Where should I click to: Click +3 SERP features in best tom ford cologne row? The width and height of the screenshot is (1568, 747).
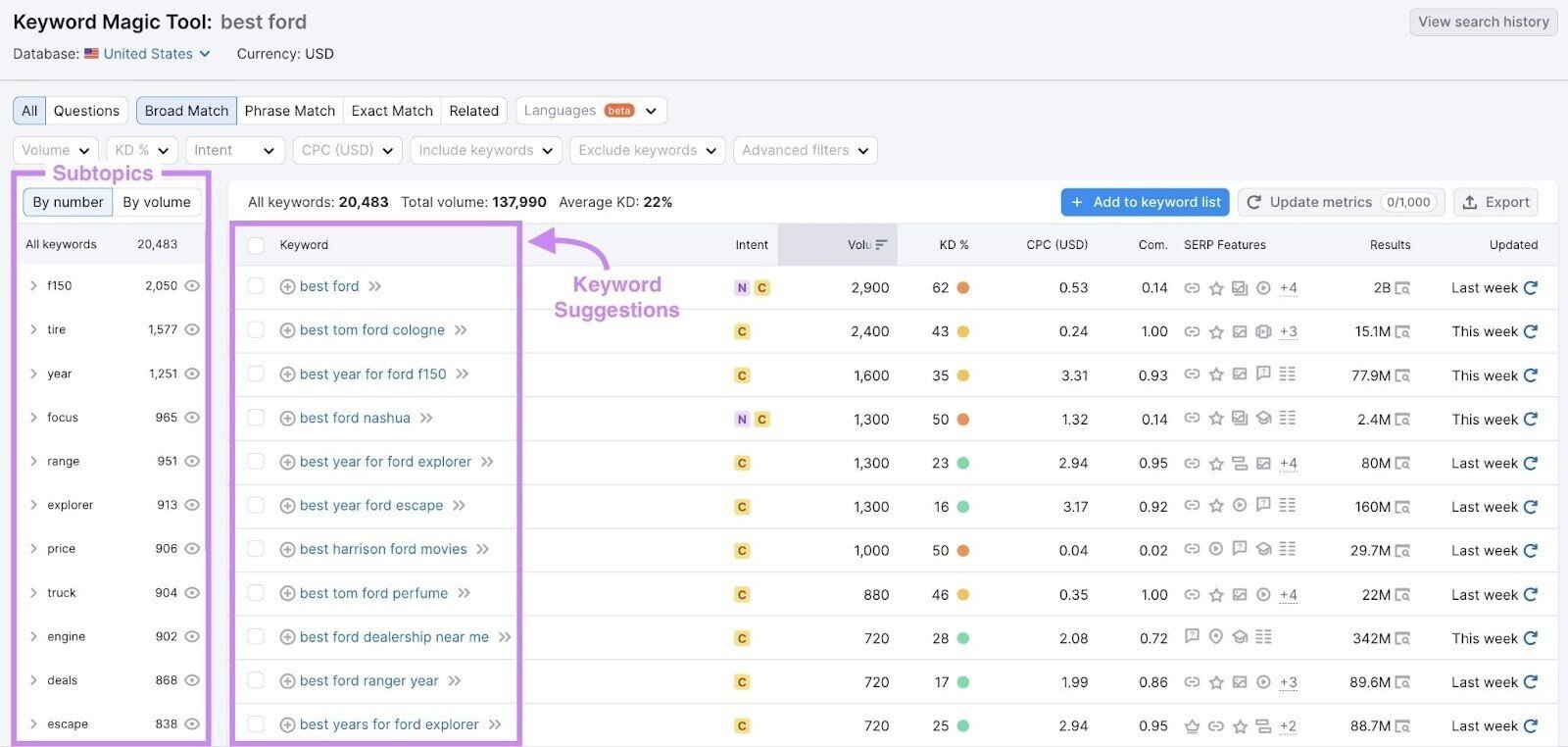(x=1289, y=331)
